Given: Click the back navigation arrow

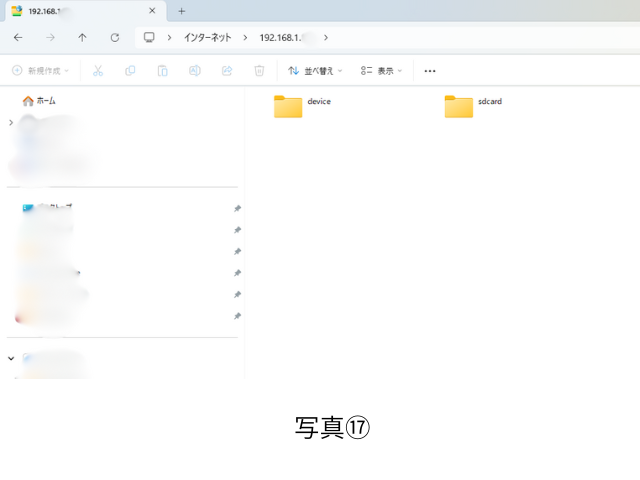Looking at the screenshot, I should pyautogui.click(x=18, y=37).
